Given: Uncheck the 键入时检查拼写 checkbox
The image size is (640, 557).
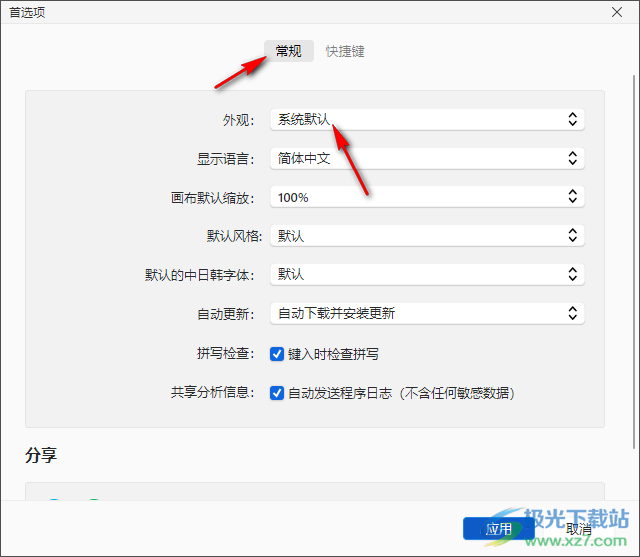Looking at the screenshot, I should pos(277,354).
